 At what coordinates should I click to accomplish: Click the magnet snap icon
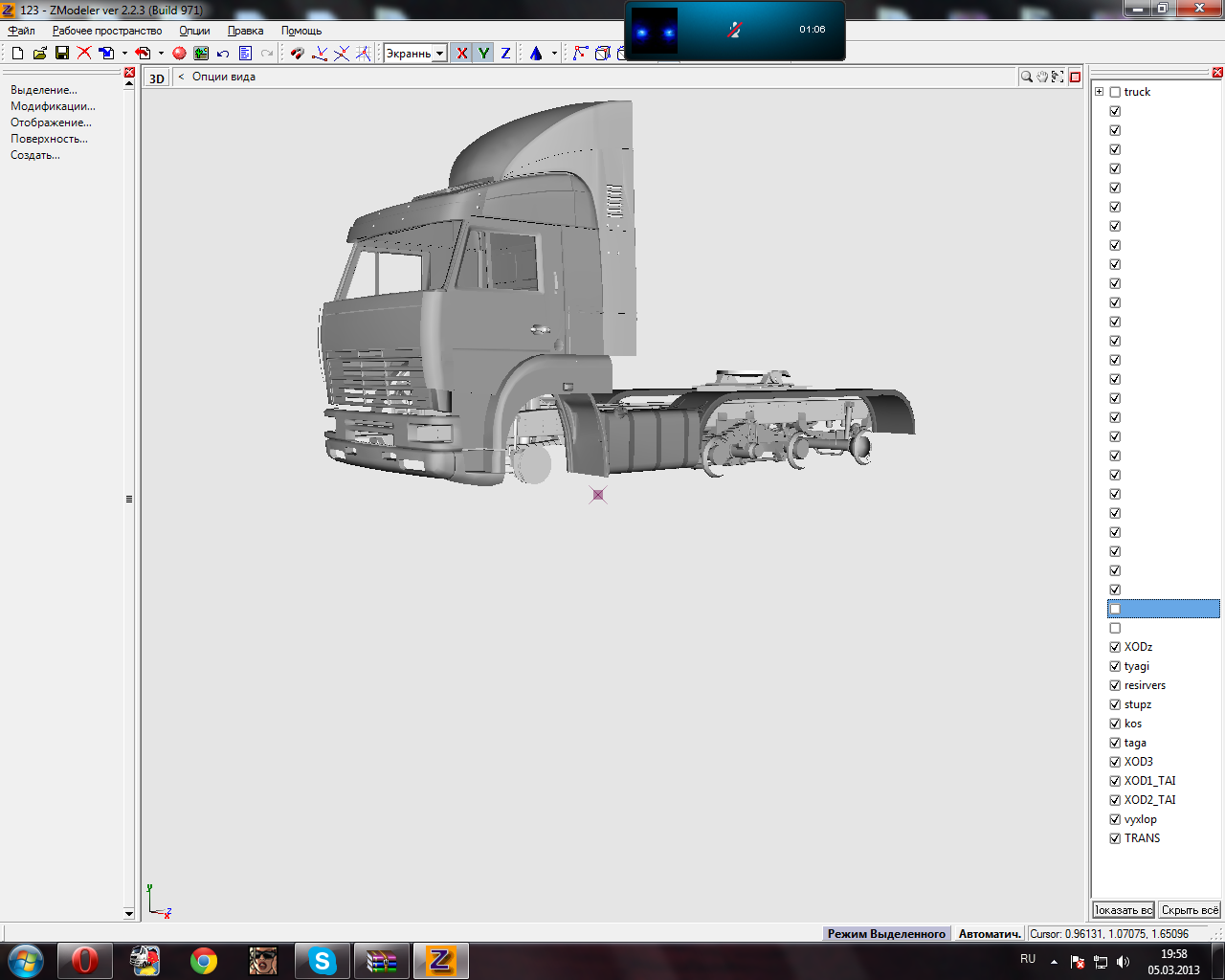(x=297, y=54)
